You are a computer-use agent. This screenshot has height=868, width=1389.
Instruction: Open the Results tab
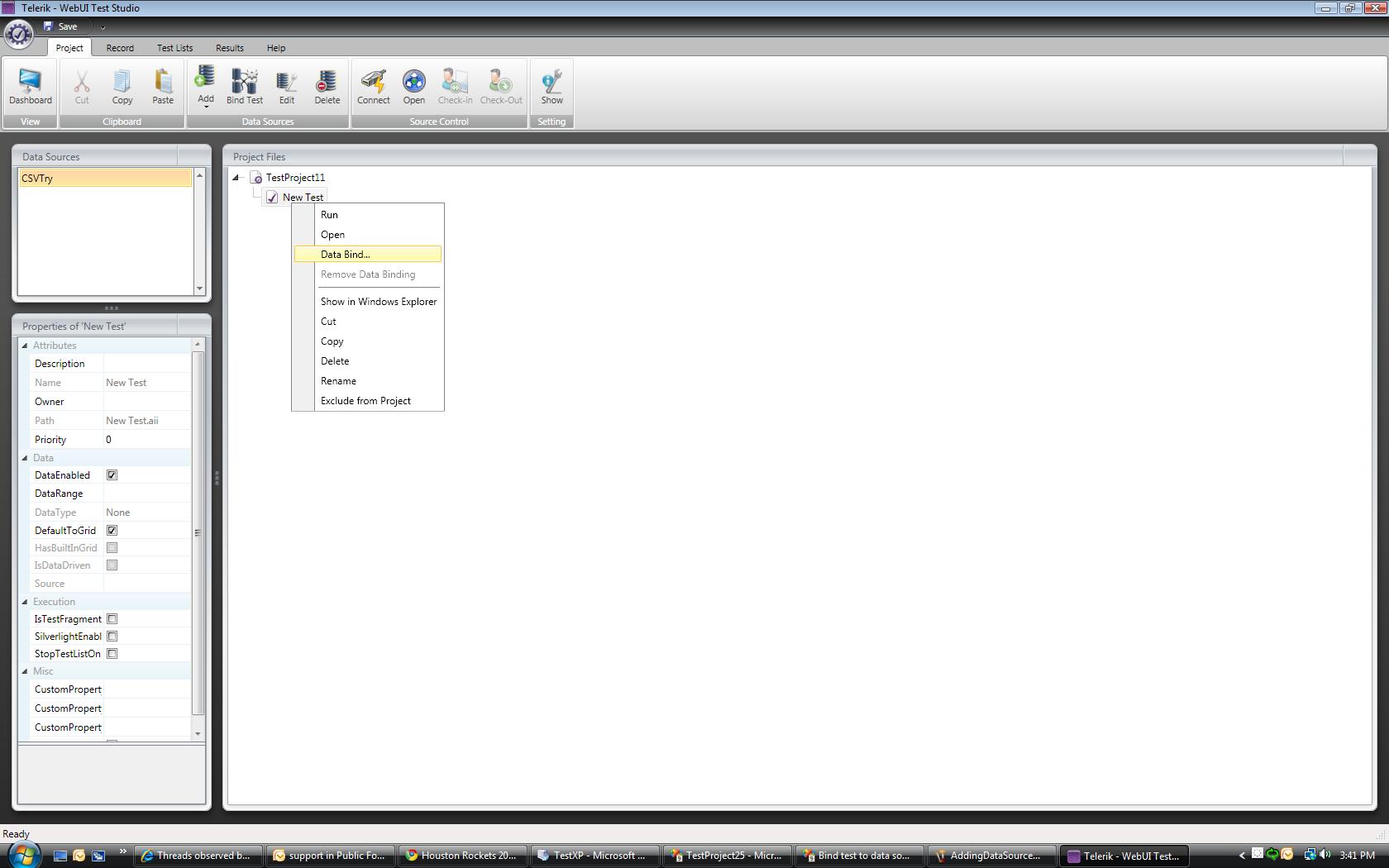(x=229, y=48)
